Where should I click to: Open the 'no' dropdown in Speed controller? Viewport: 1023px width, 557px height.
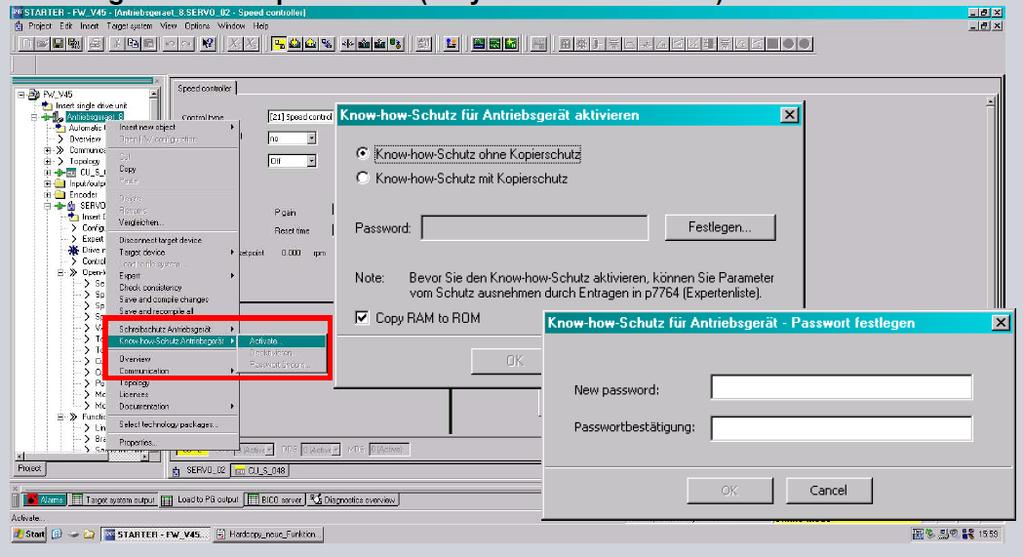tap(311, 138)
